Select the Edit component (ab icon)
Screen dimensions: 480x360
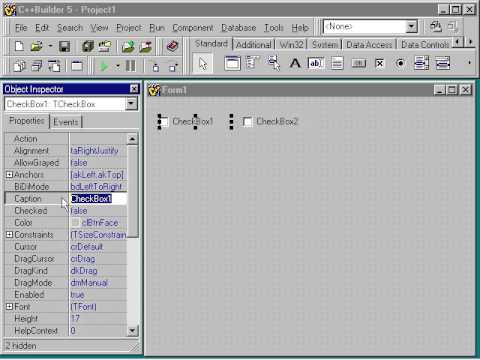tap(315, 63)
